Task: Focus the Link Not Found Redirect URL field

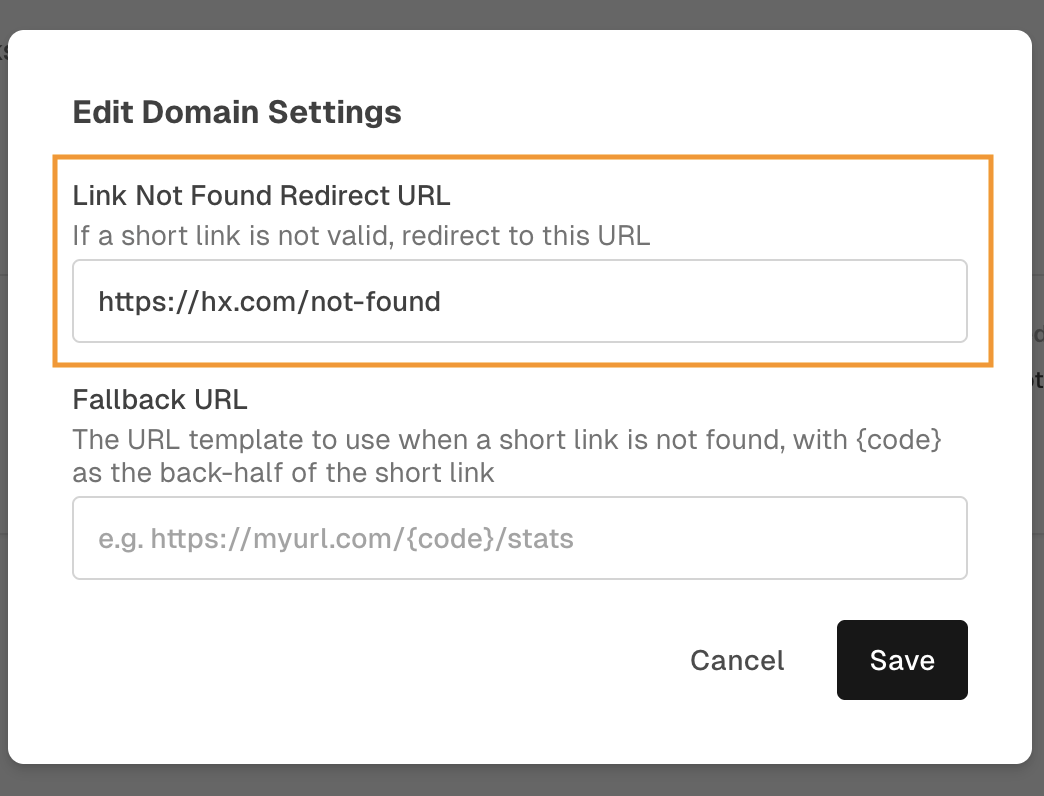Action: (519, 301)
